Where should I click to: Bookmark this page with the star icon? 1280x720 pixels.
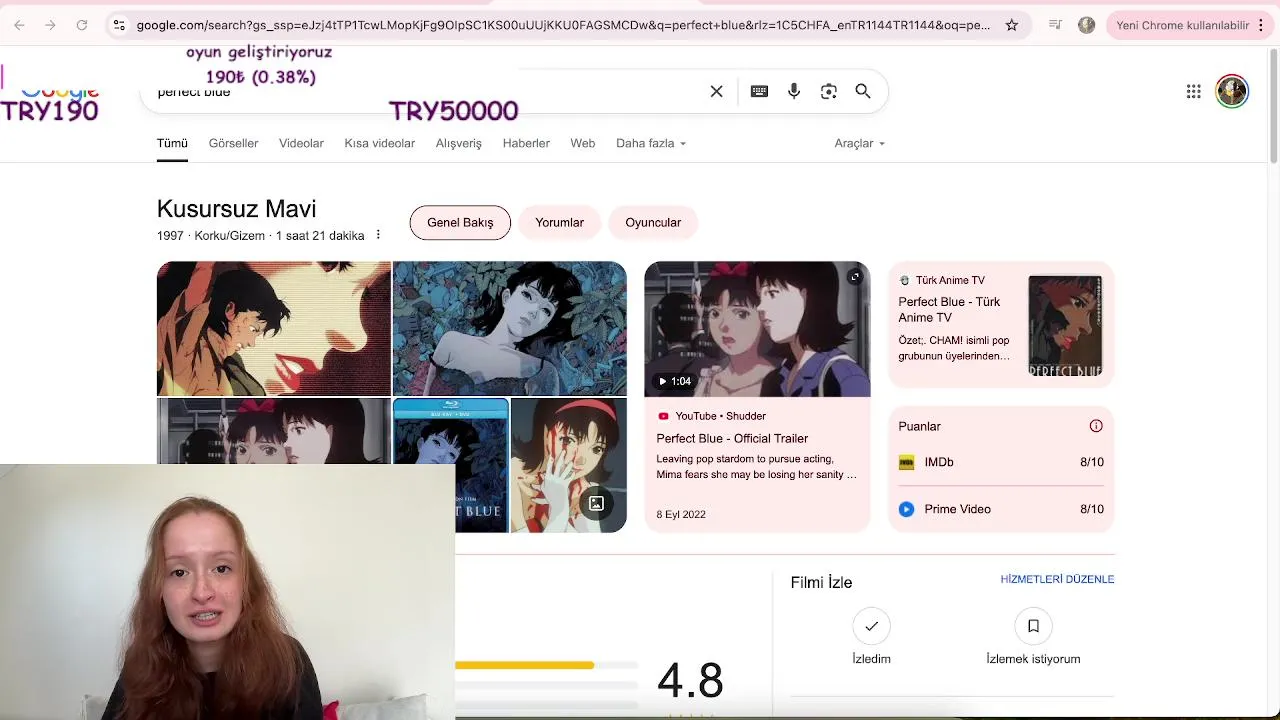point(1012,25)
